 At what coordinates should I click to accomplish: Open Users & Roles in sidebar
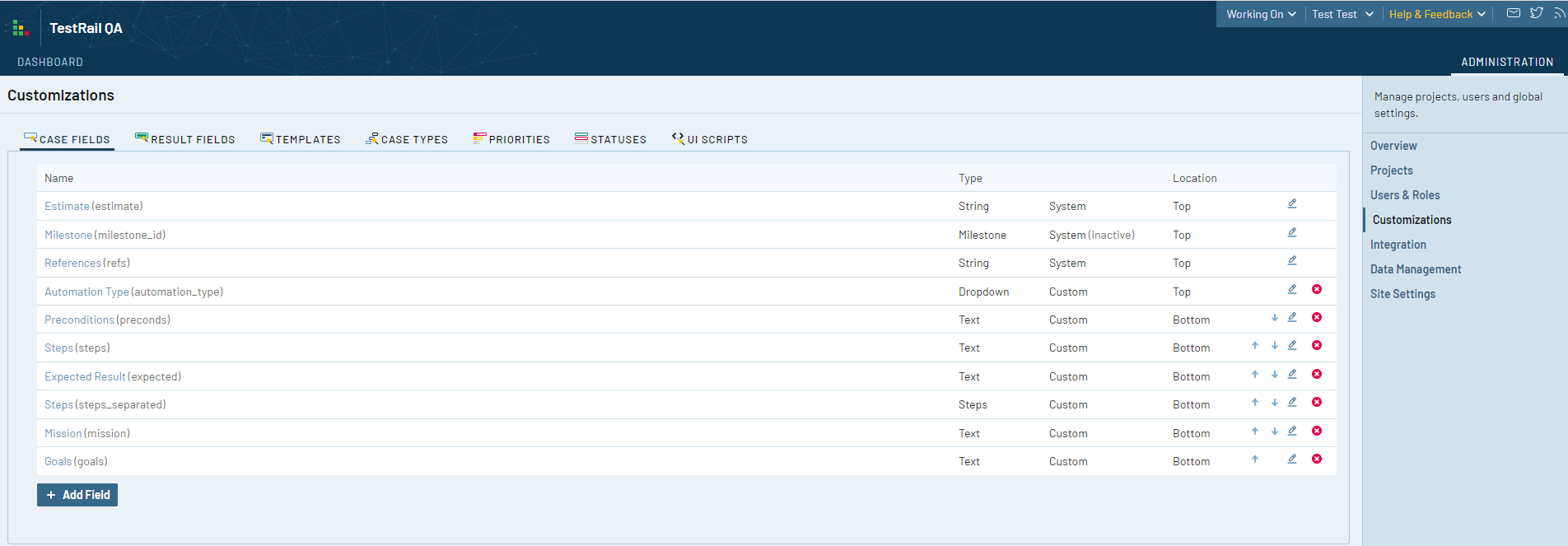(x=1405, y=195)
